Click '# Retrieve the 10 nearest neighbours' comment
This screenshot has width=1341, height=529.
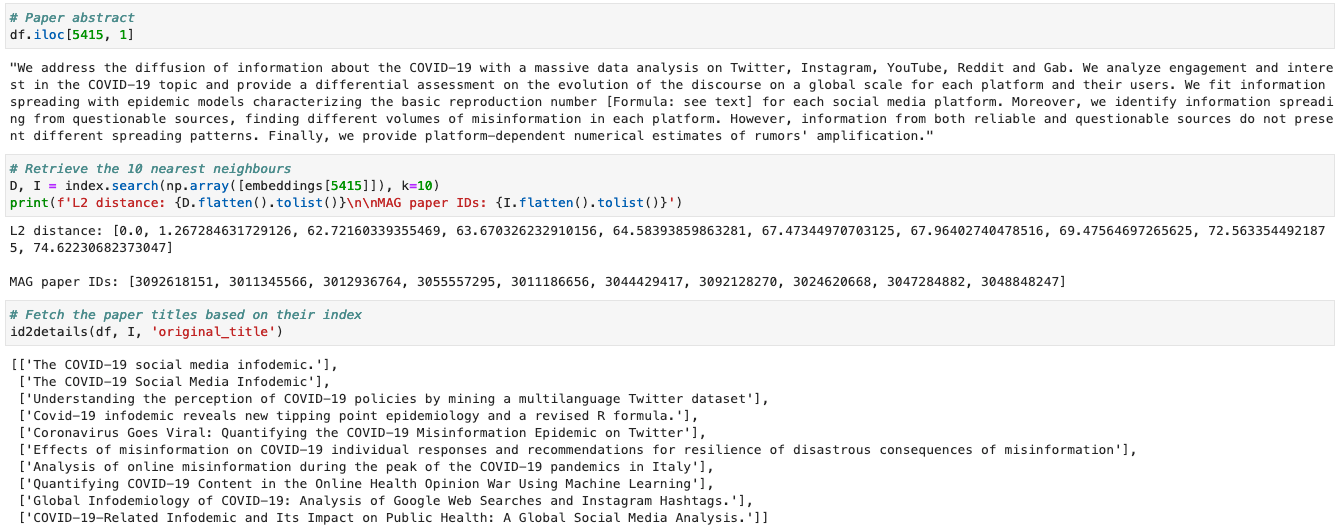tap(150, 168)
